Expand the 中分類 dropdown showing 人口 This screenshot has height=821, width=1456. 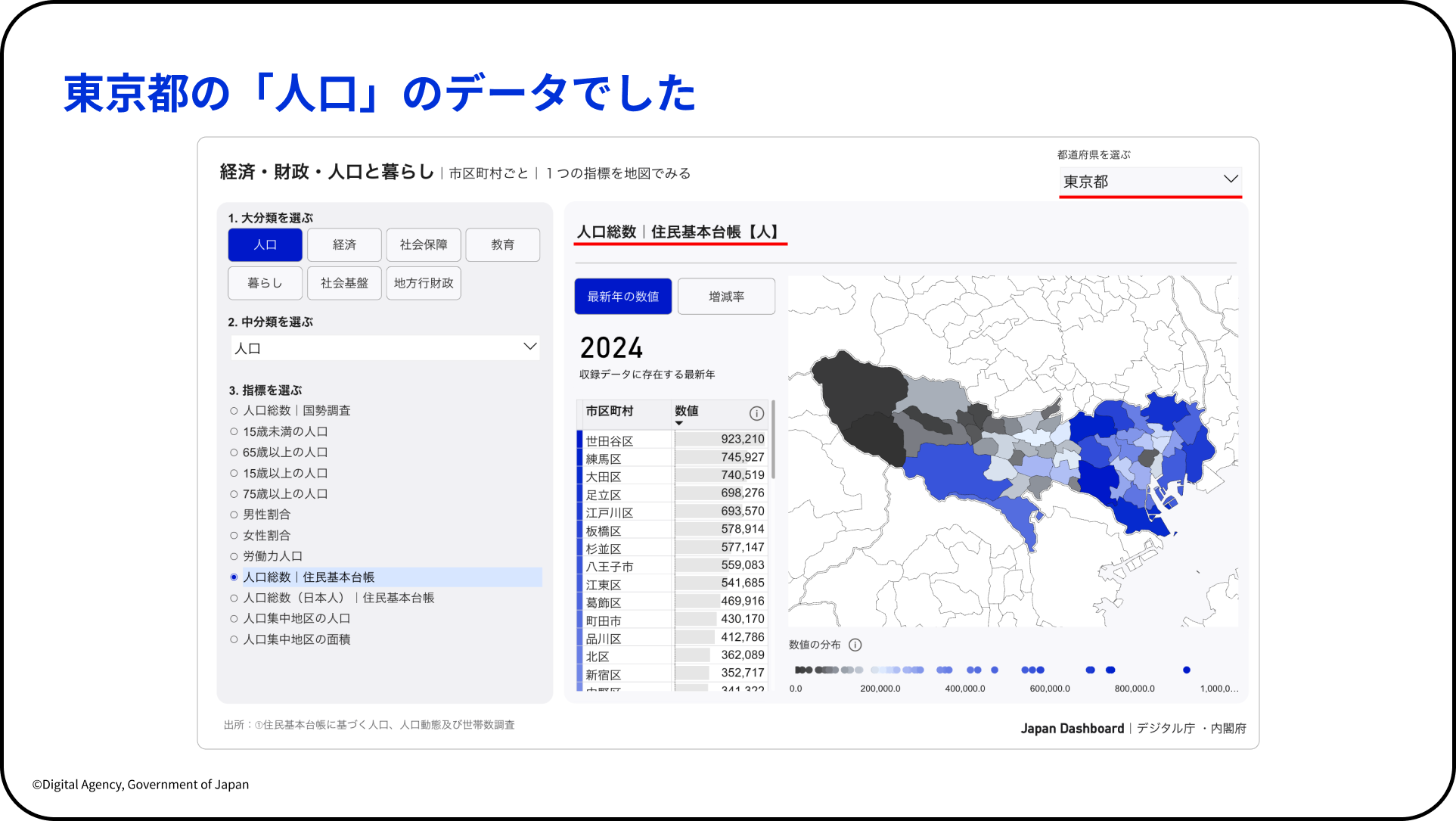tap(385, 348)
